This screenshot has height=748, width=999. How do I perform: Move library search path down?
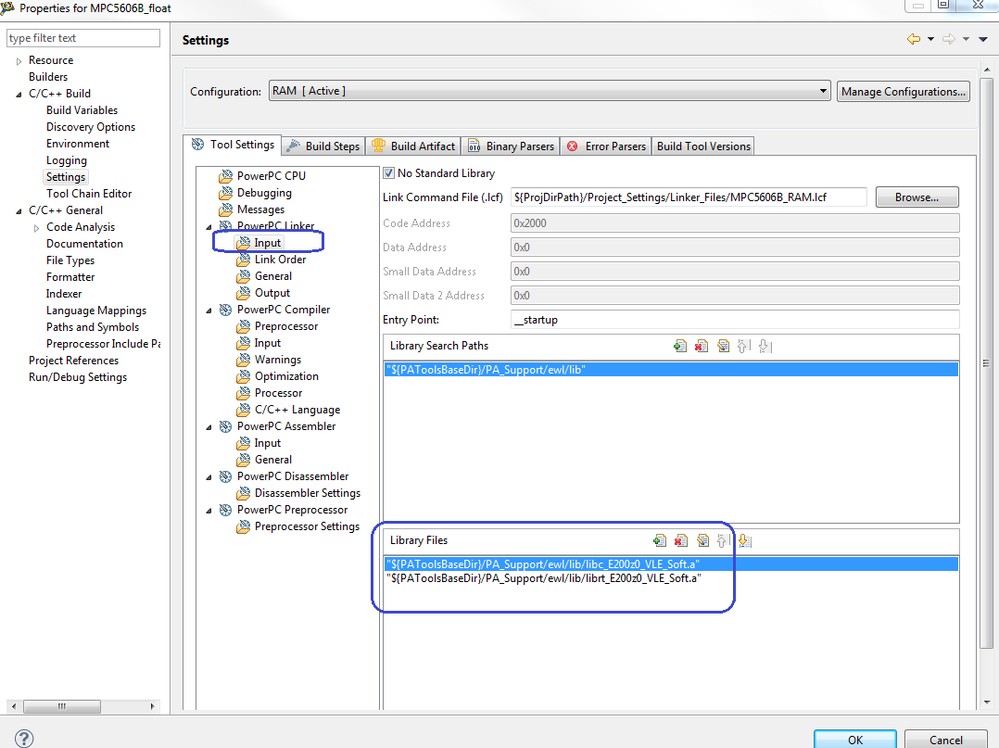click(x=765, y=346)
